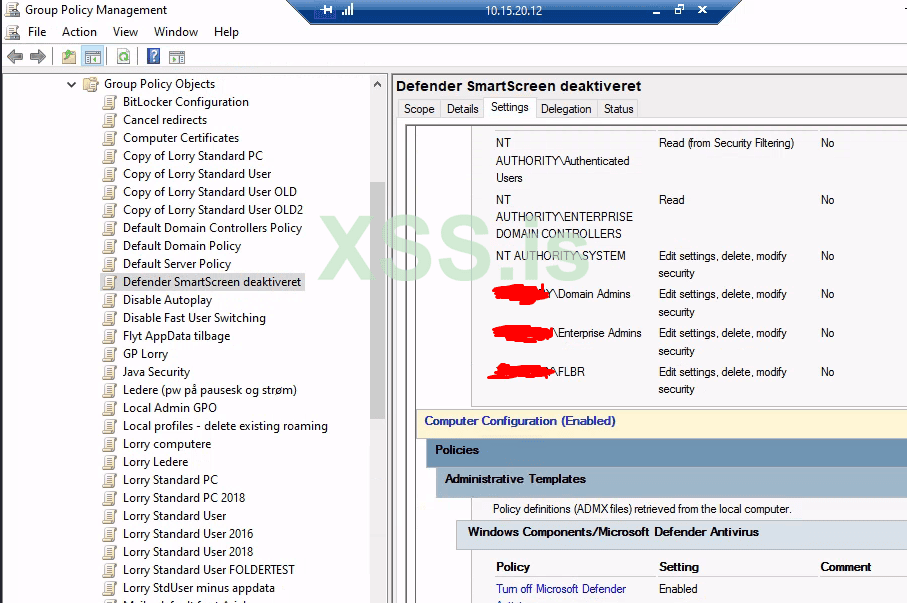The width and height of the screenshot is (907, 603).
Task: Open the Help question mark icon
Action: point(153,56)
